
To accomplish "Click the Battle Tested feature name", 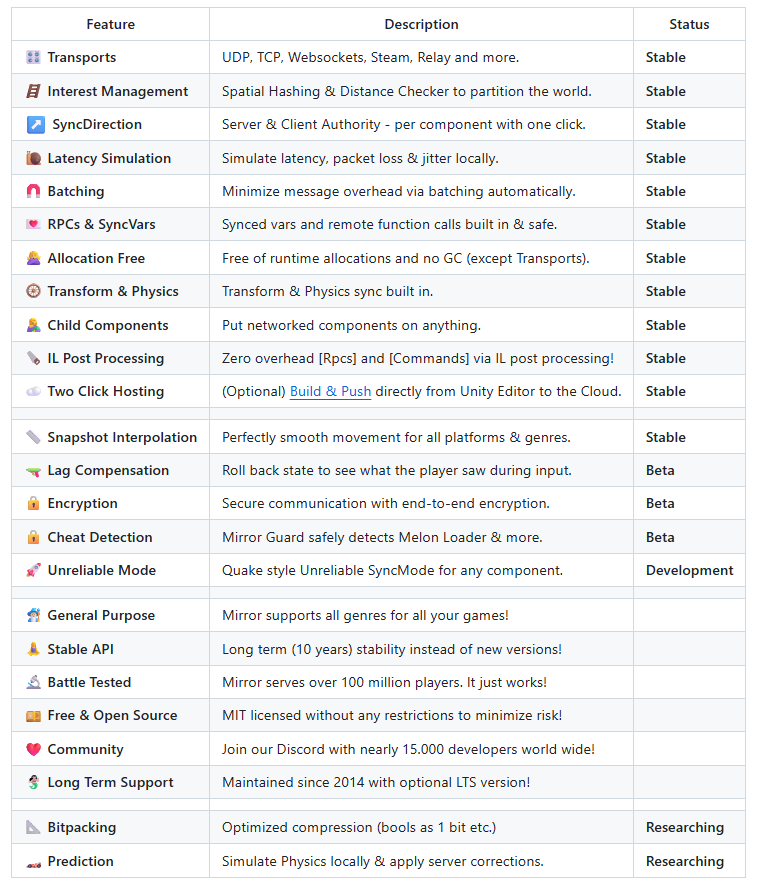I will coord(89,682).
